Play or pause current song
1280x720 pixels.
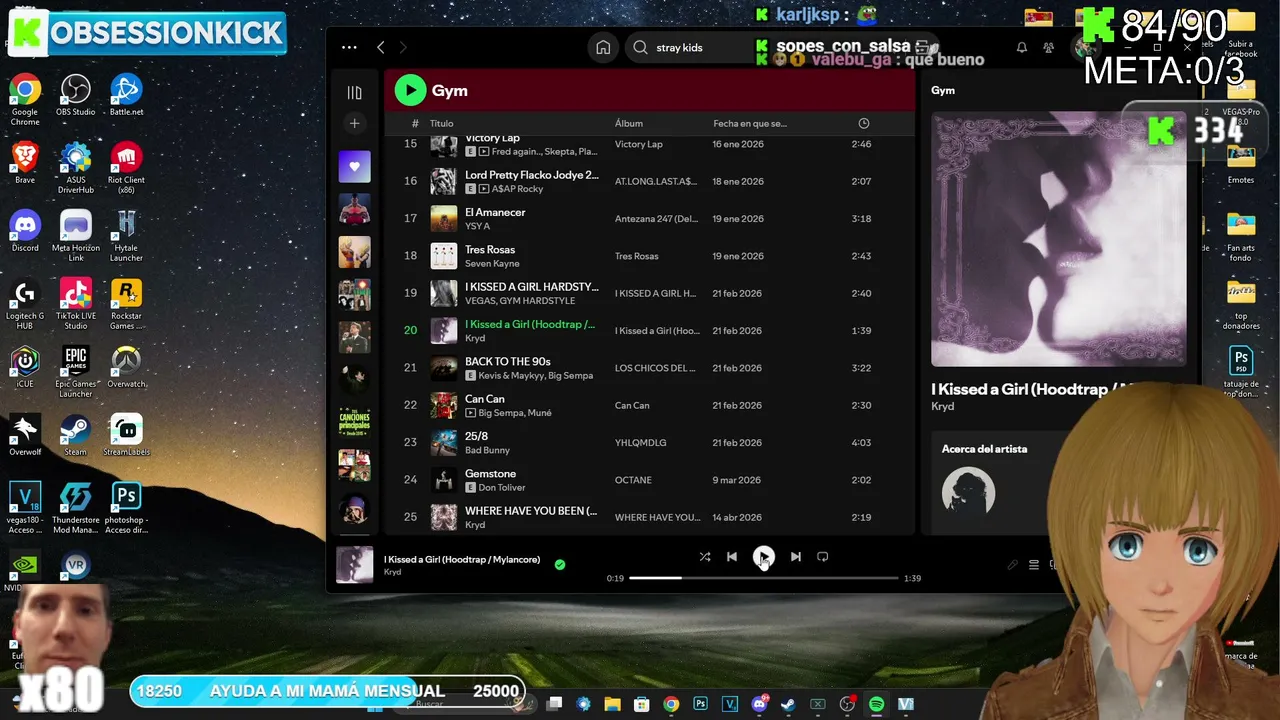click(763, 557)
